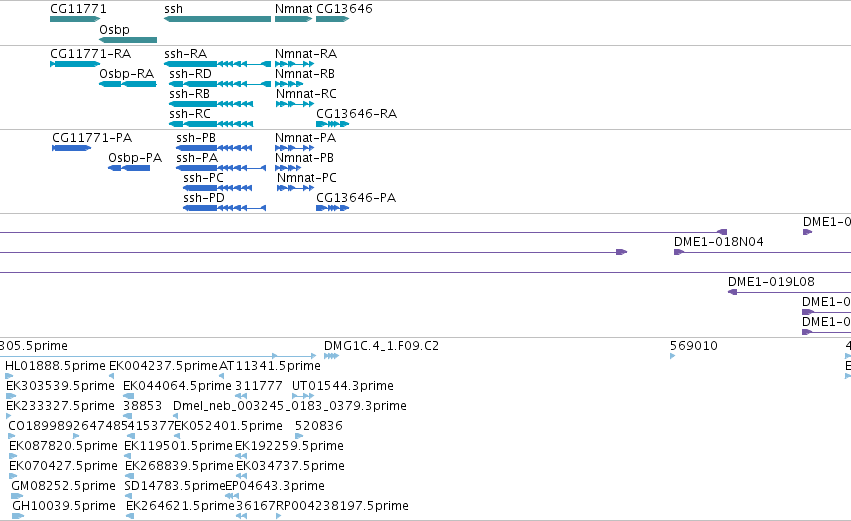851x521 pixels.
Task: Select EK052401.5prime EST label
Action: (228, 427)
